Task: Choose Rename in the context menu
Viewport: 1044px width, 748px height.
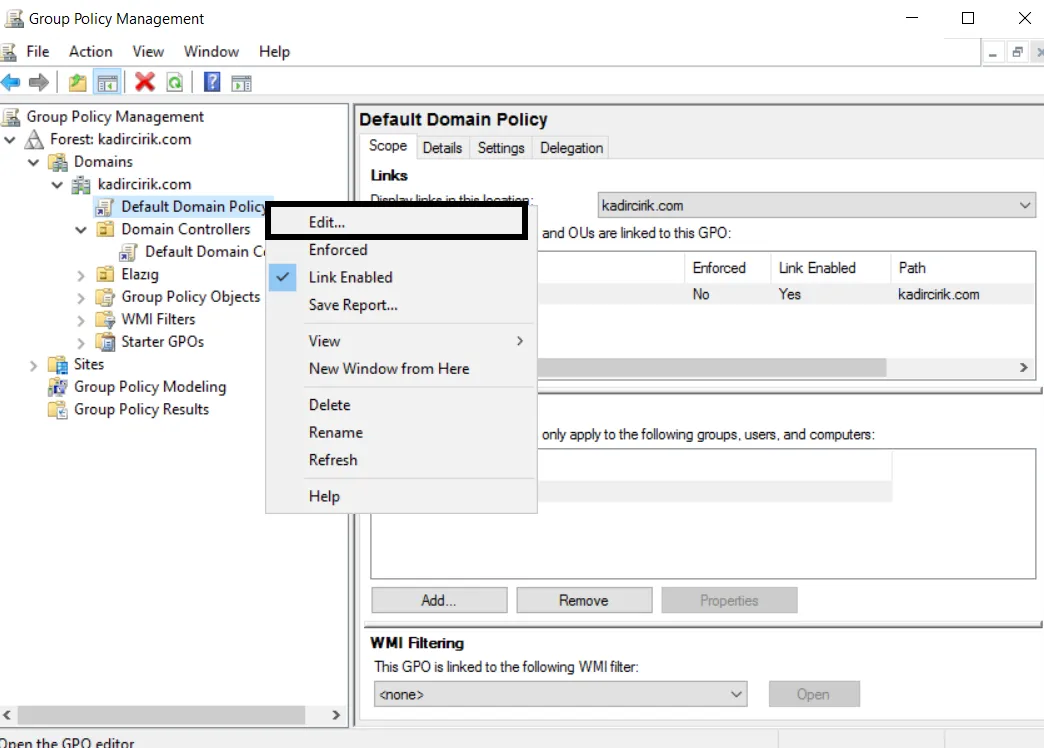Action: [401, 432]
